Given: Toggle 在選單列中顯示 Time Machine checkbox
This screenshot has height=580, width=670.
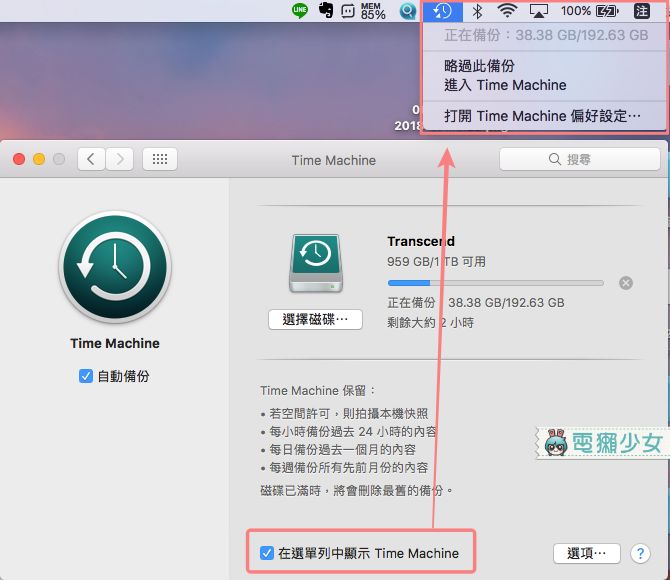Looking at the screenshot, I should pos(267,553).
